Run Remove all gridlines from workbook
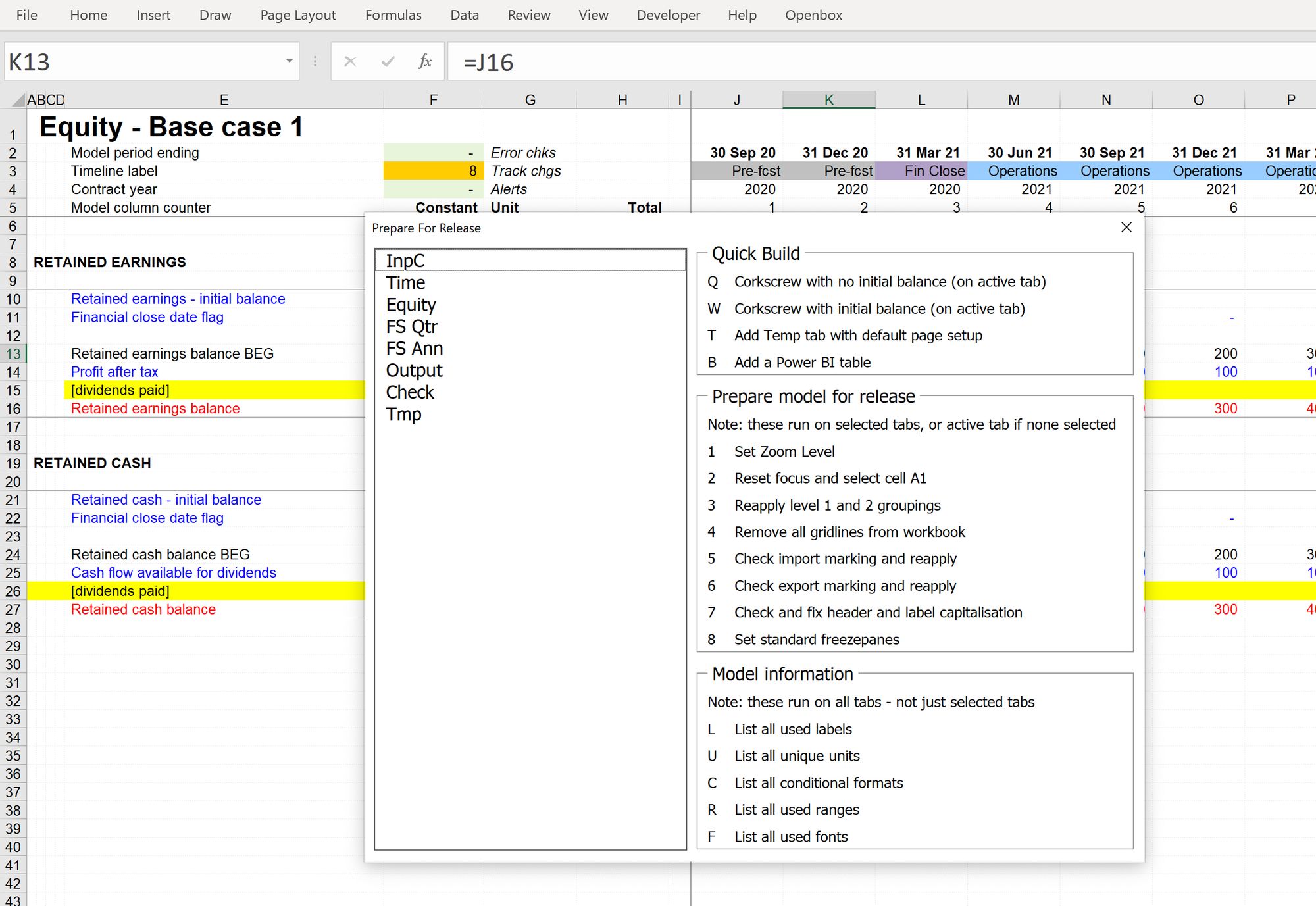This screenshot has height=906, width=1316. [849, 532]
